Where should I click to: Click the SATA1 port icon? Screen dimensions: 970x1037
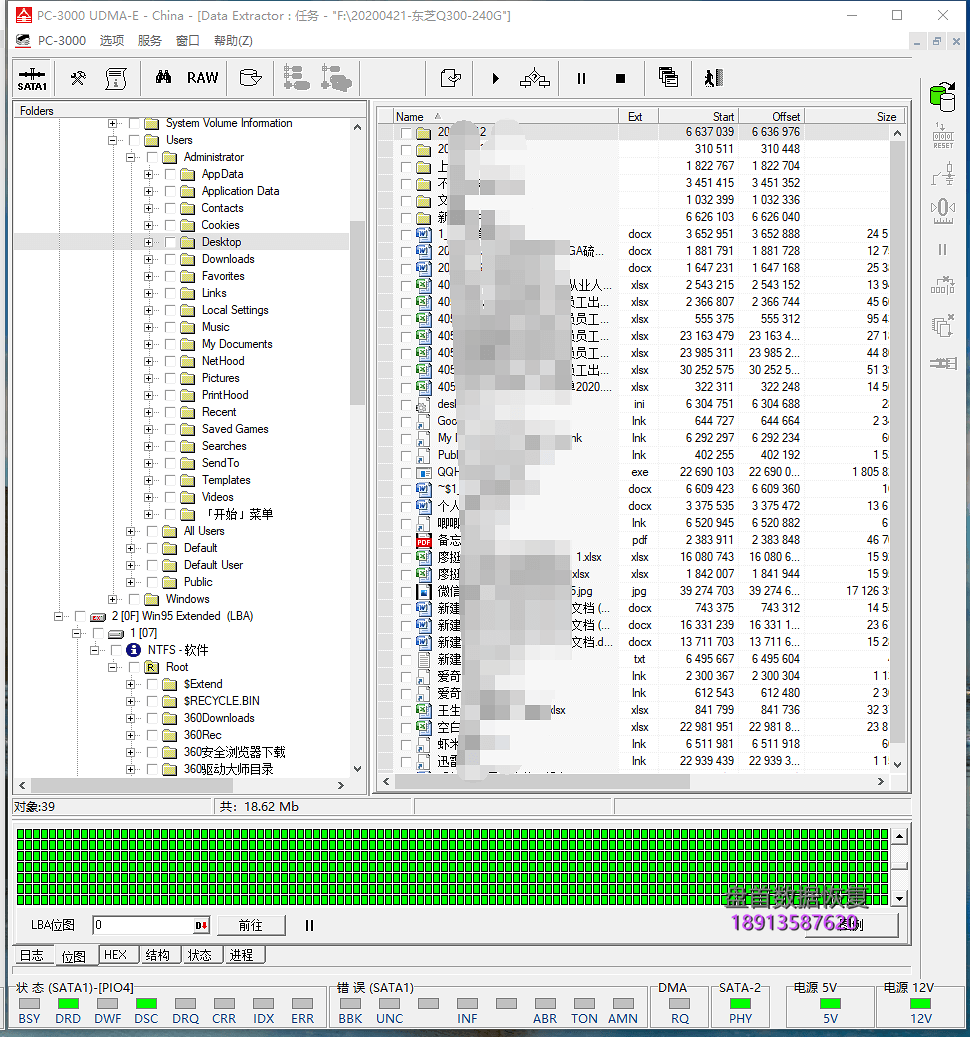pos(32,78)
